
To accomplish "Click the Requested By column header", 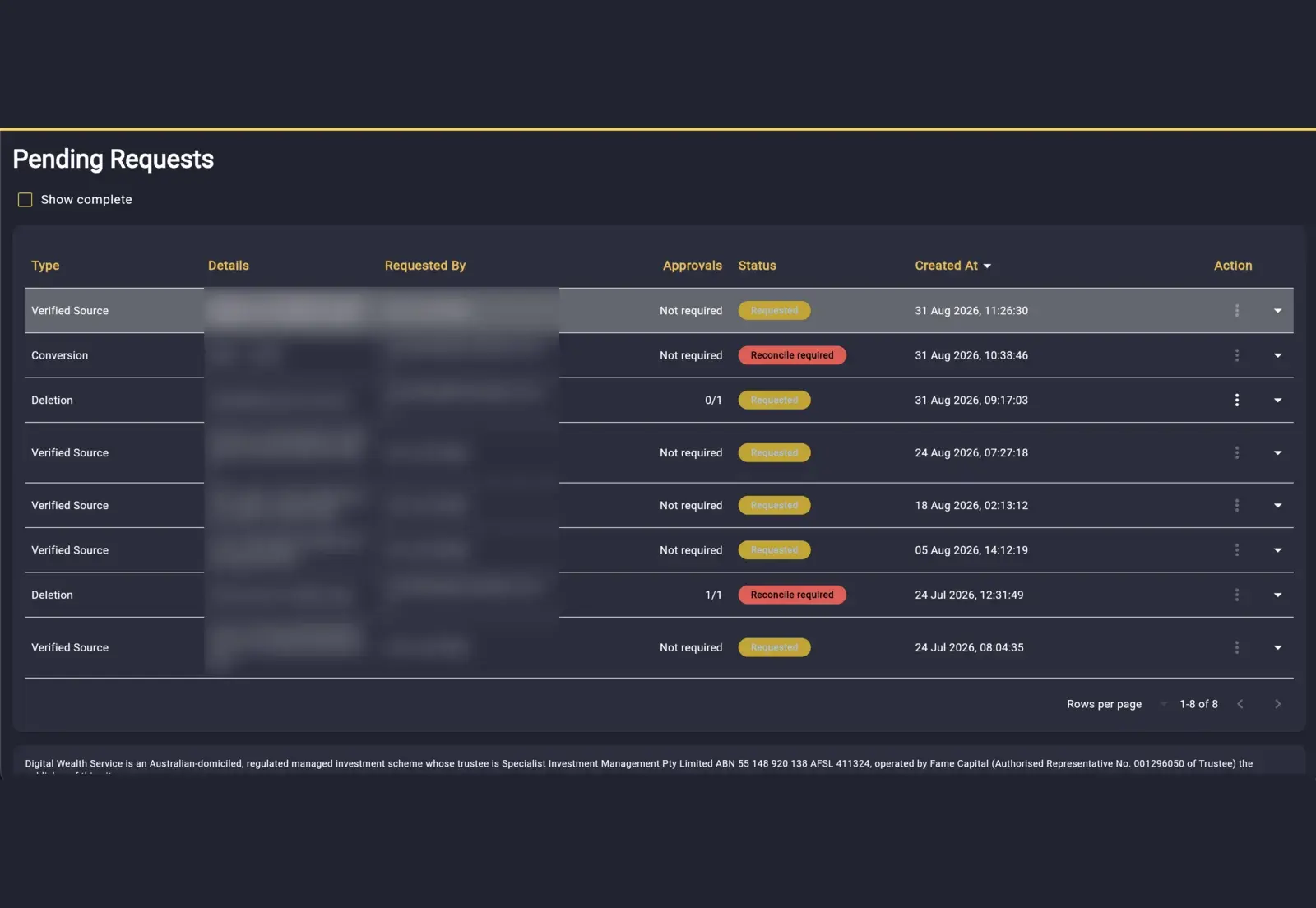I will pos(424,266).
